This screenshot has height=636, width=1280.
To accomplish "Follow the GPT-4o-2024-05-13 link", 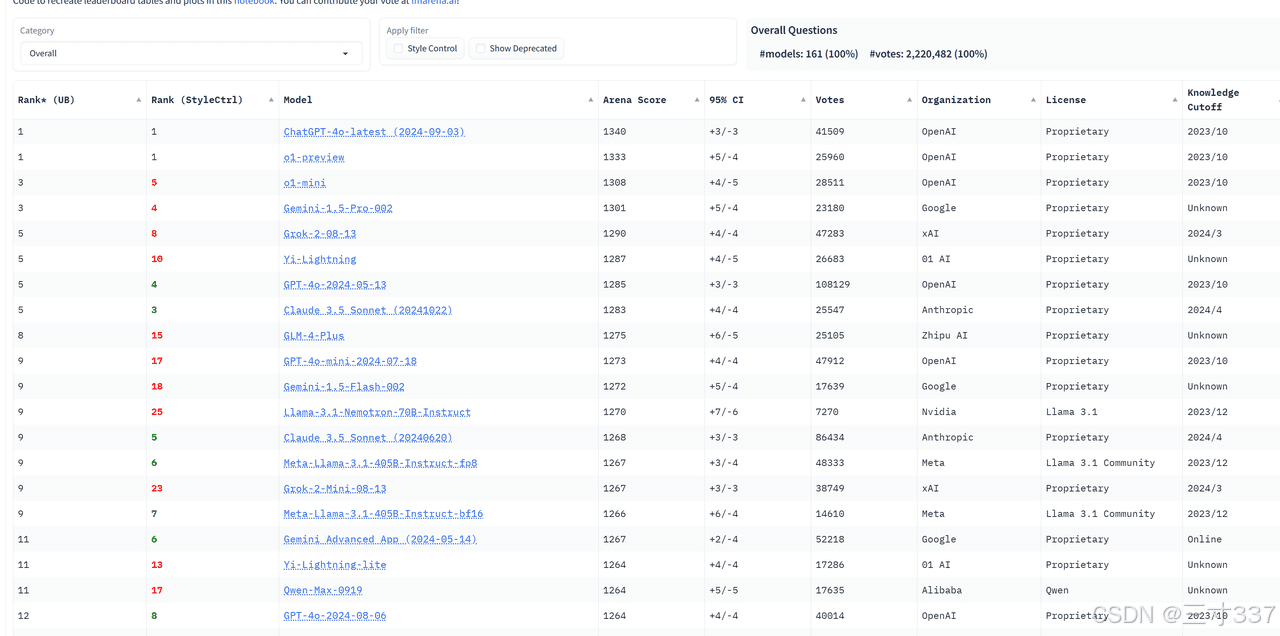I will (335, 285).
